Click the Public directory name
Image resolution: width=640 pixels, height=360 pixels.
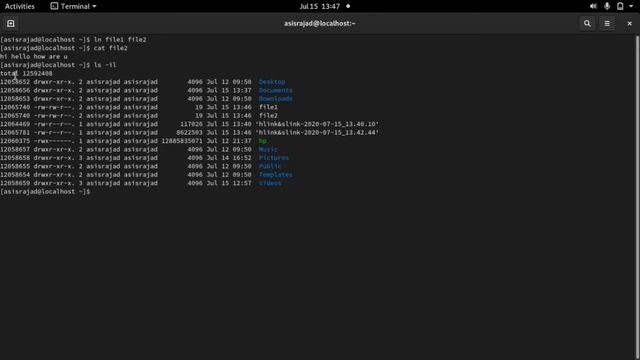coord(270,166)
